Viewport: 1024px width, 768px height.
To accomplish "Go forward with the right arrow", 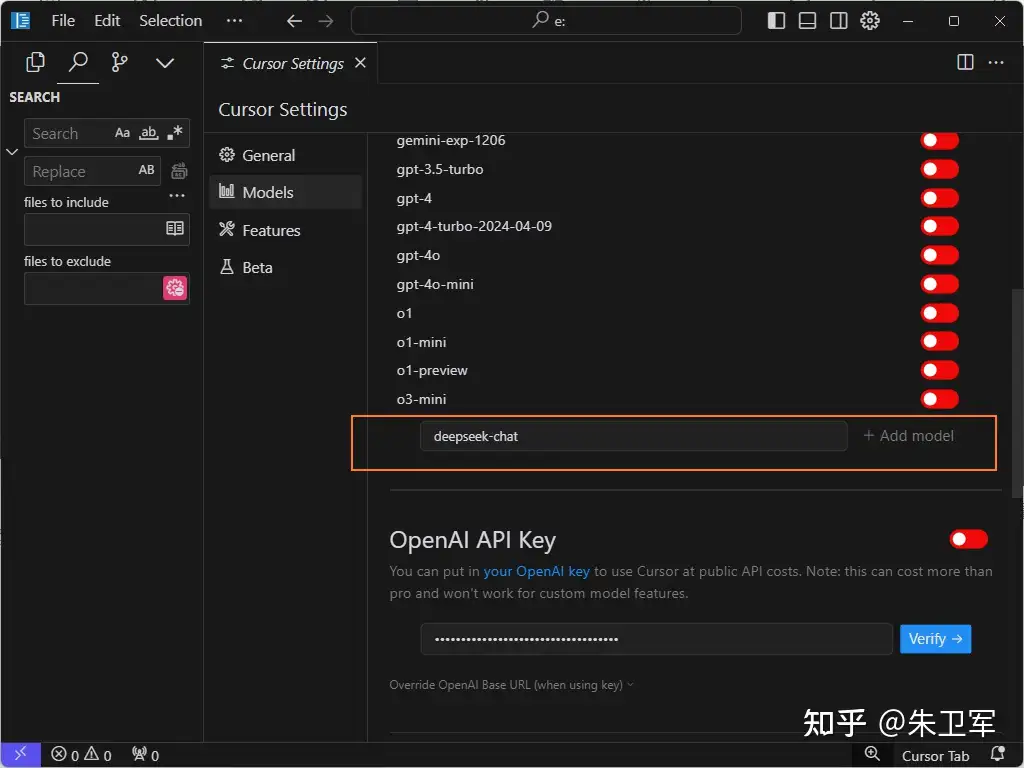I will [x=326, y=21].
